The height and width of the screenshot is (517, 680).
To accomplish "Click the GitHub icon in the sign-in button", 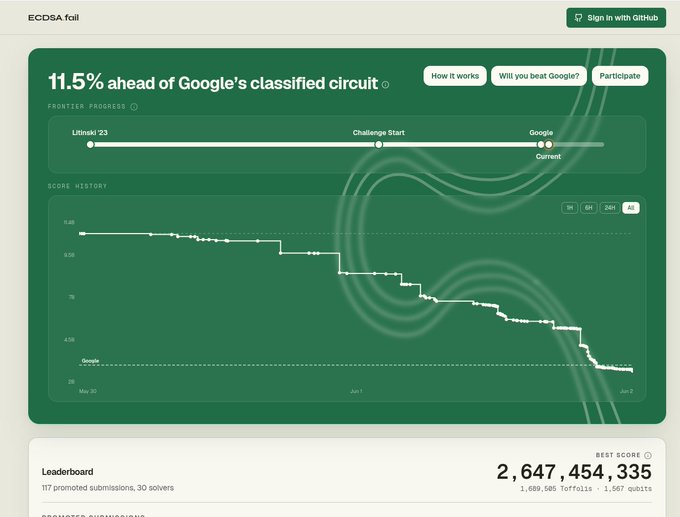I will coord(578,18).
